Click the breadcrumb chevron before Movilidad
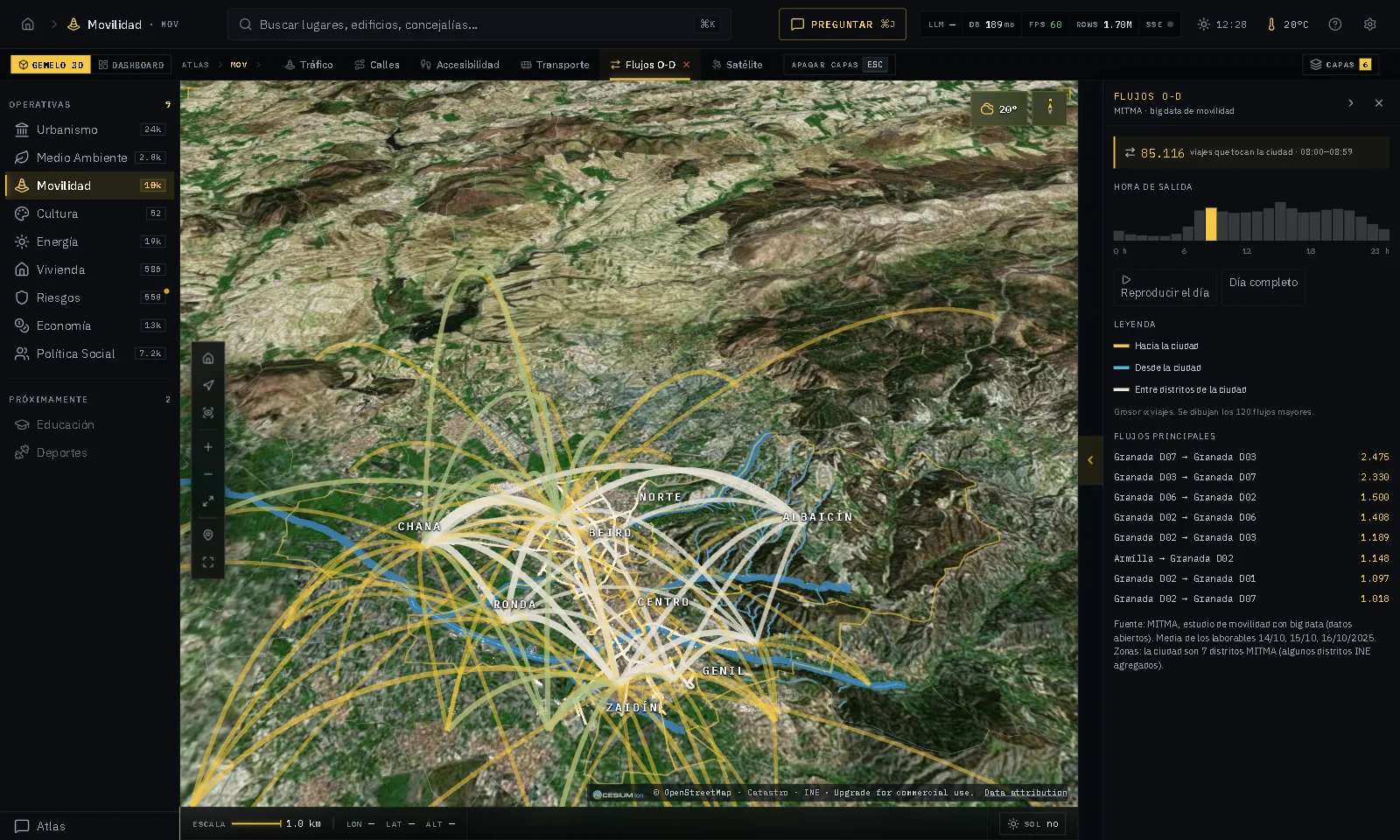Image resolution: width=1400 pixels, height=840 pixels. 53,24
